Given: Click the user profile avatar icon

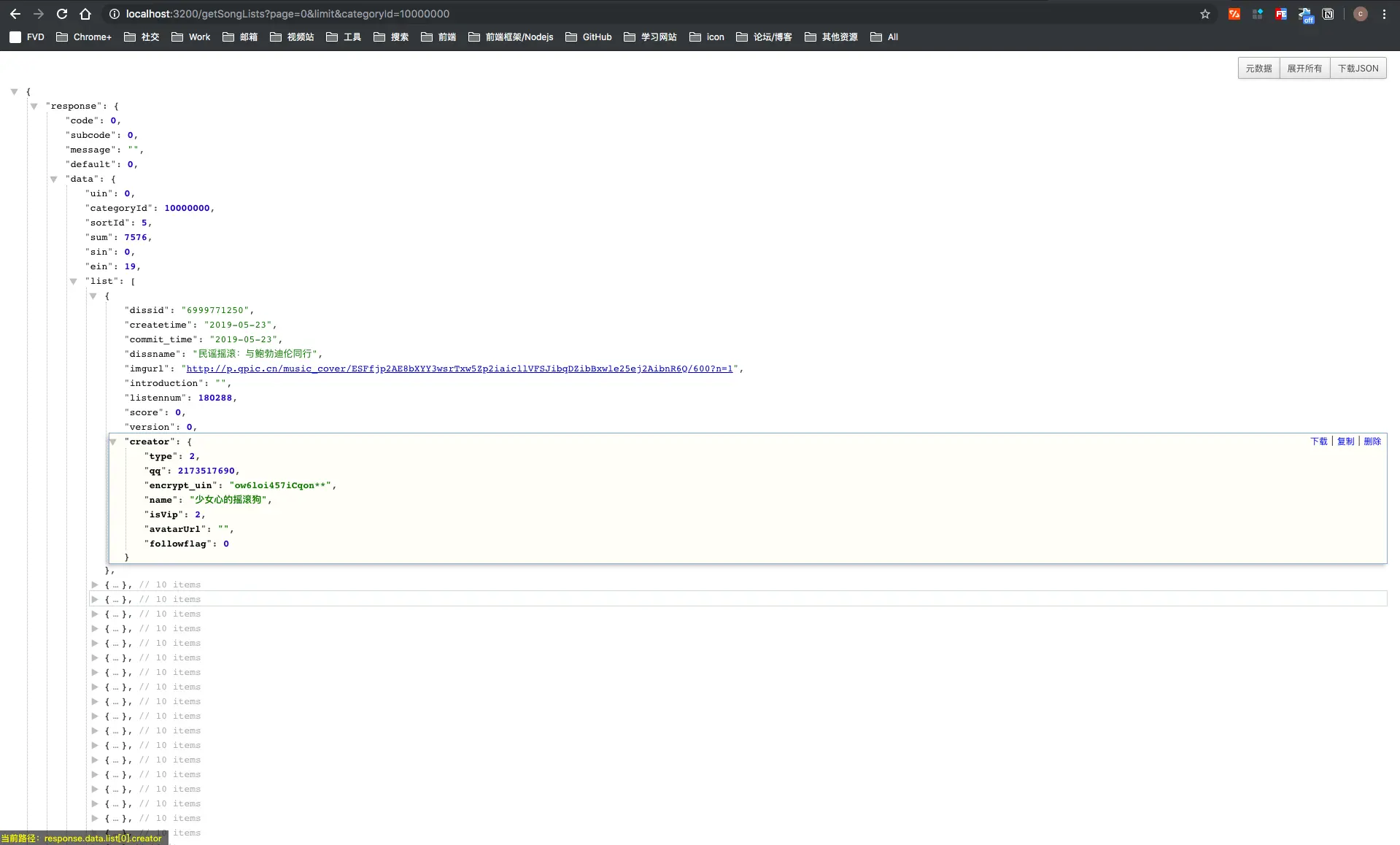Looking at the screenshot, I should coord(1361,14).
